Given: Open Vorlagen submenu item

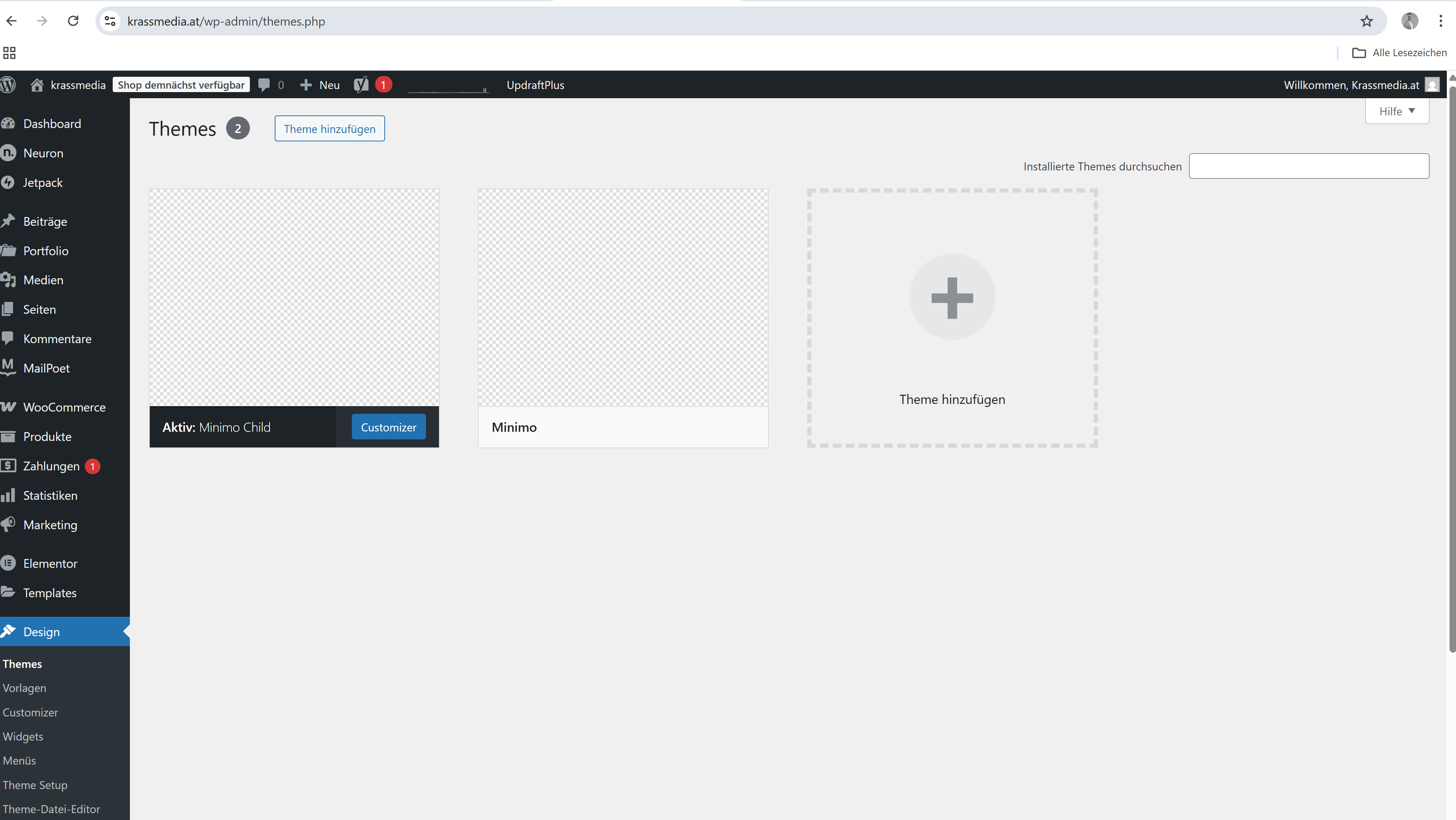Looking at the screenshot, I should click(24, 688).
